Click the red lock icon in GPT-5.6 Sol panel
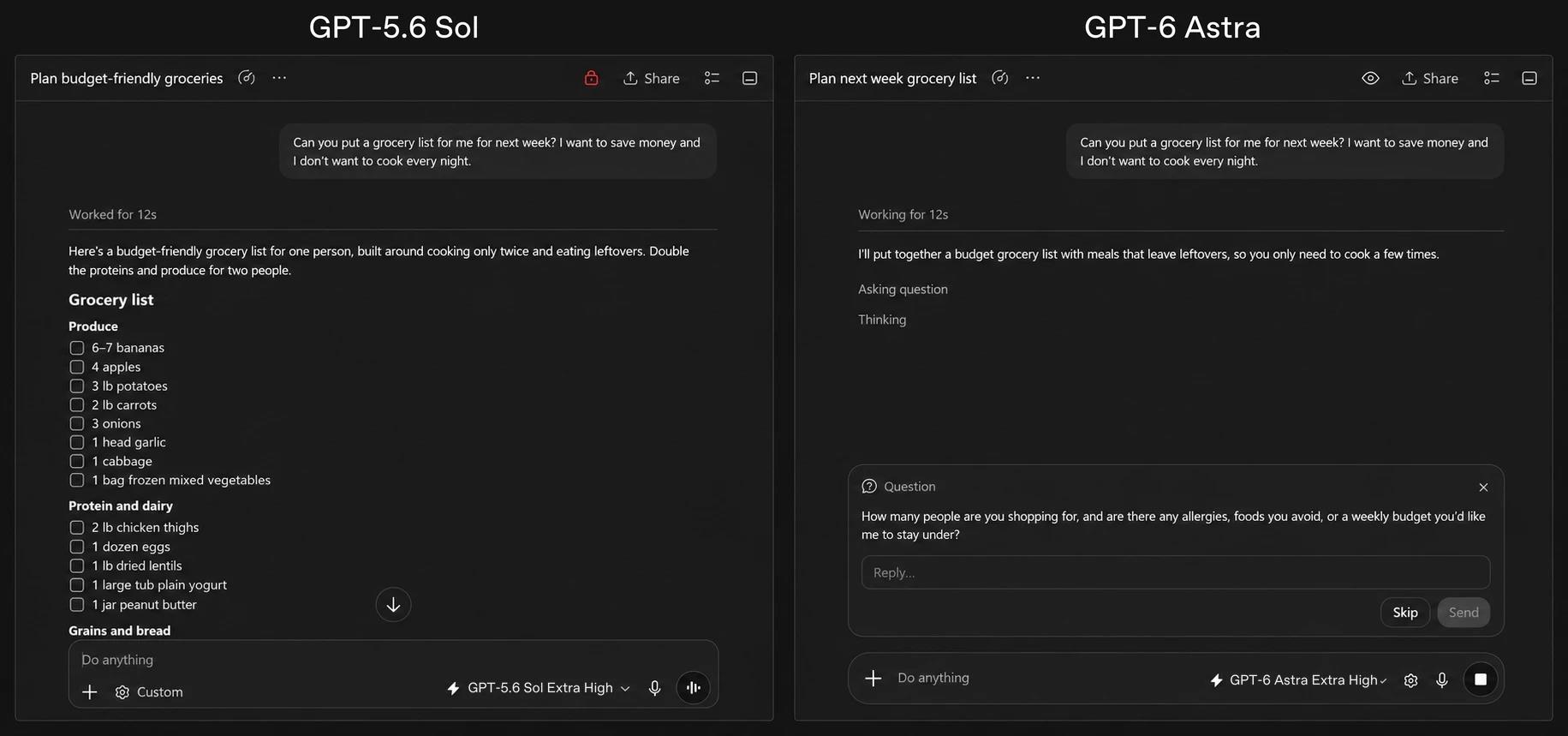 [591, 78]
